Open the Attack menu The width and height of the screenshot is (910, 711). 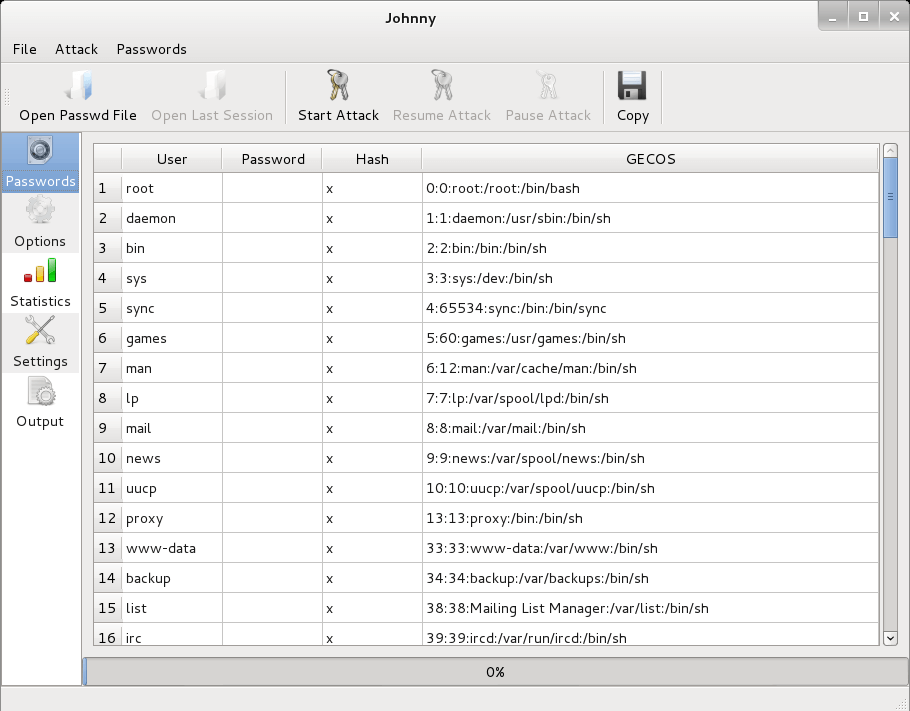(76, 49)
